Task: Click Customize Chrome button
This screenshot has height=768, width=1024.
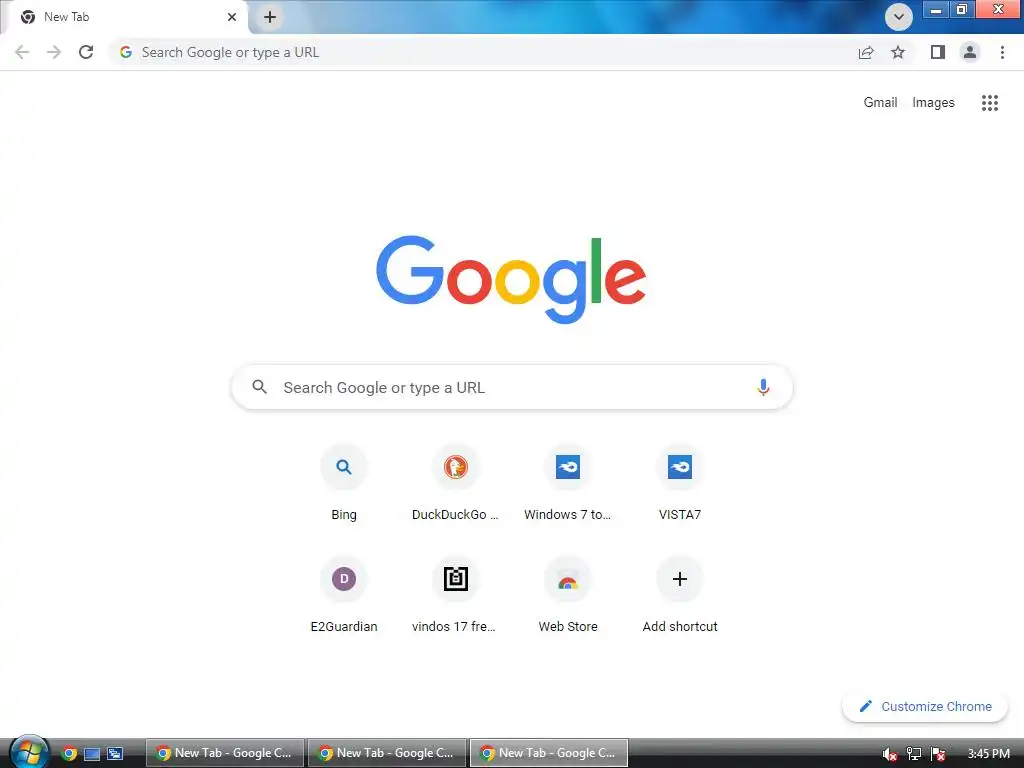Action: pos(925,706)
